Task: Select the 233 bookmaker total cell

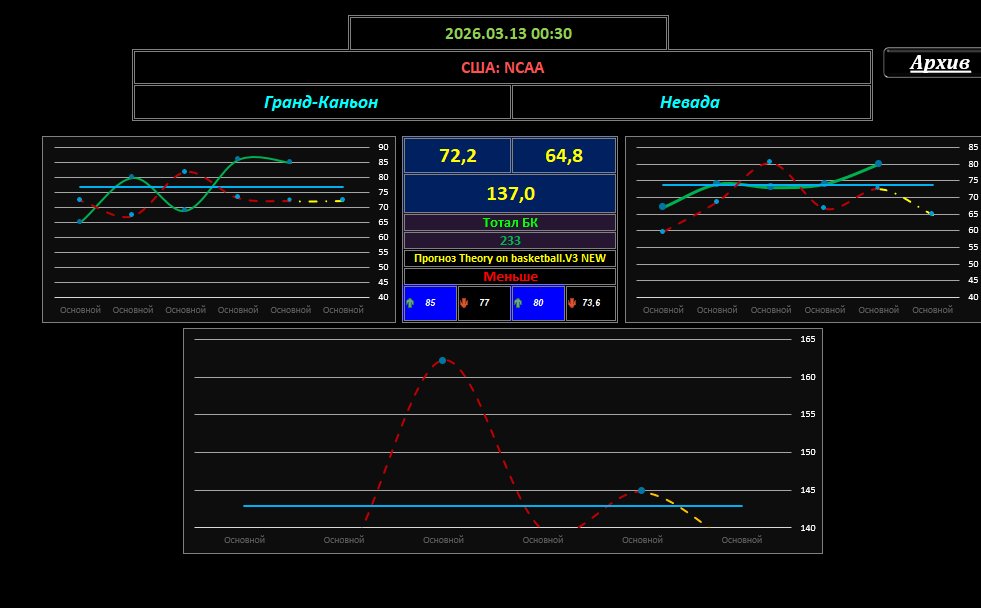Action: tap(510, 240)
